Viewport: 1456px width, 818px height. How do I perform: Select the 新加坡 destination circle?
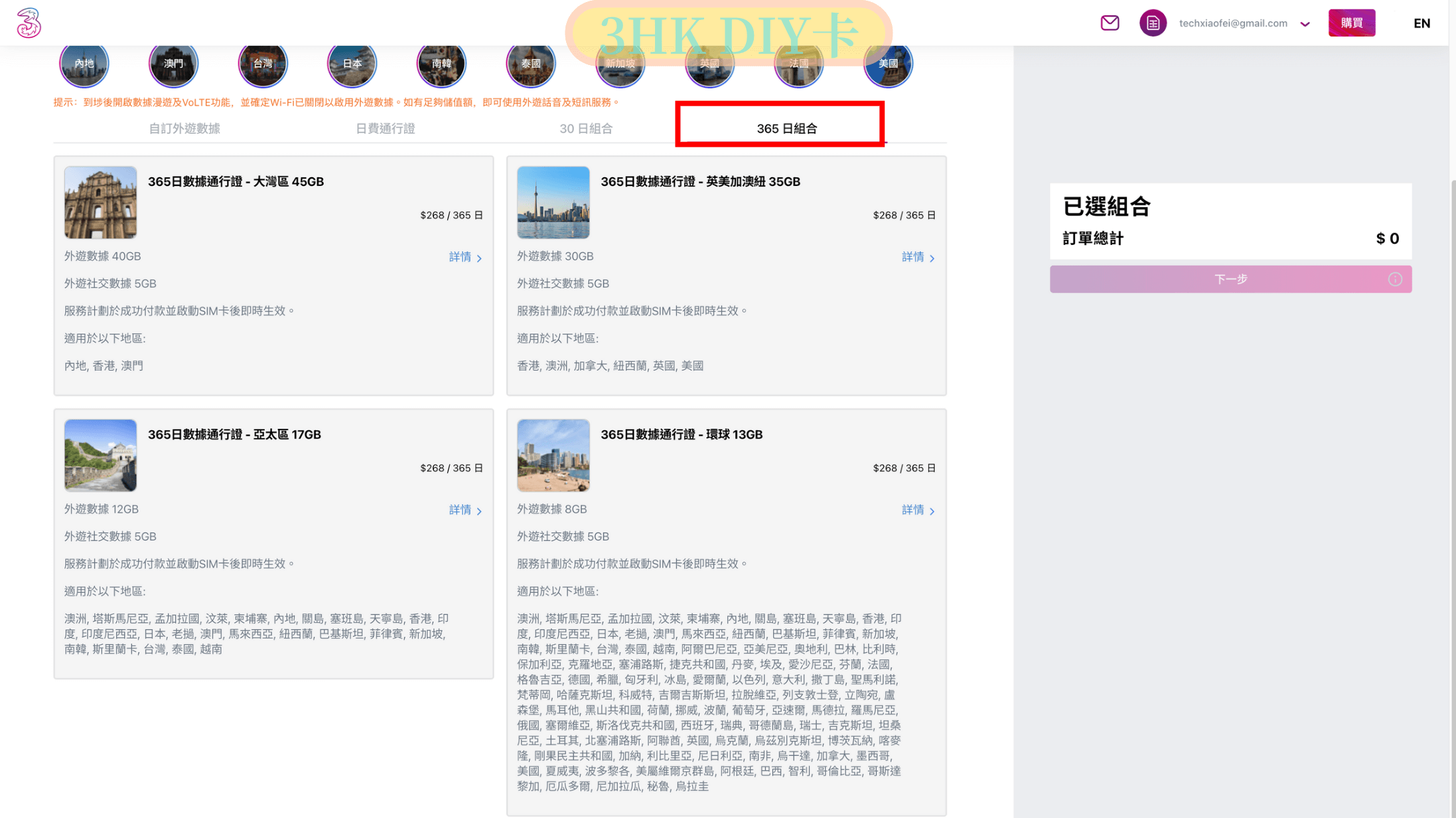coord(620,64)
